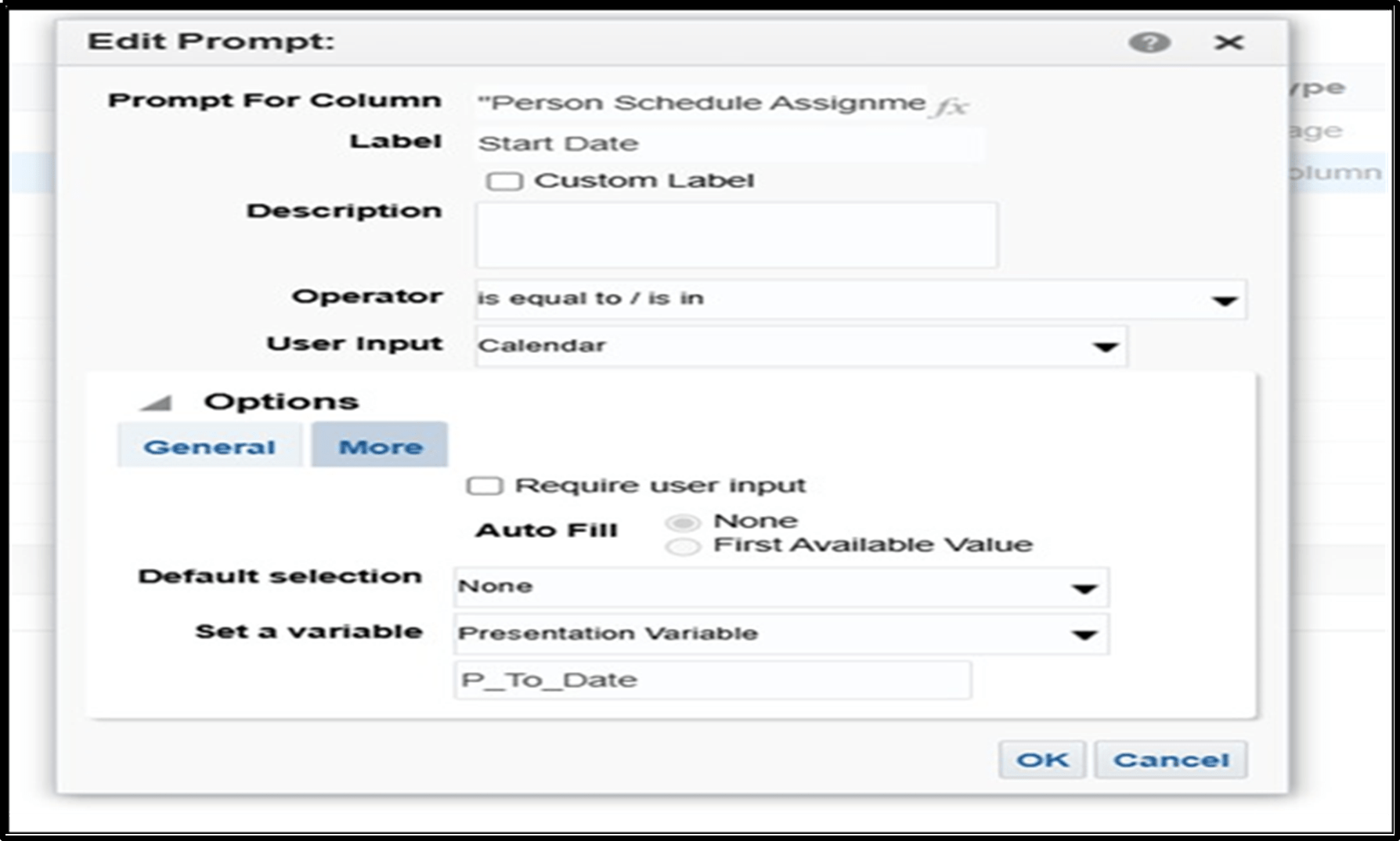Screen dimensions: 1400x841
Task: Click the Start Date label field
Action: tap(730, 144)
